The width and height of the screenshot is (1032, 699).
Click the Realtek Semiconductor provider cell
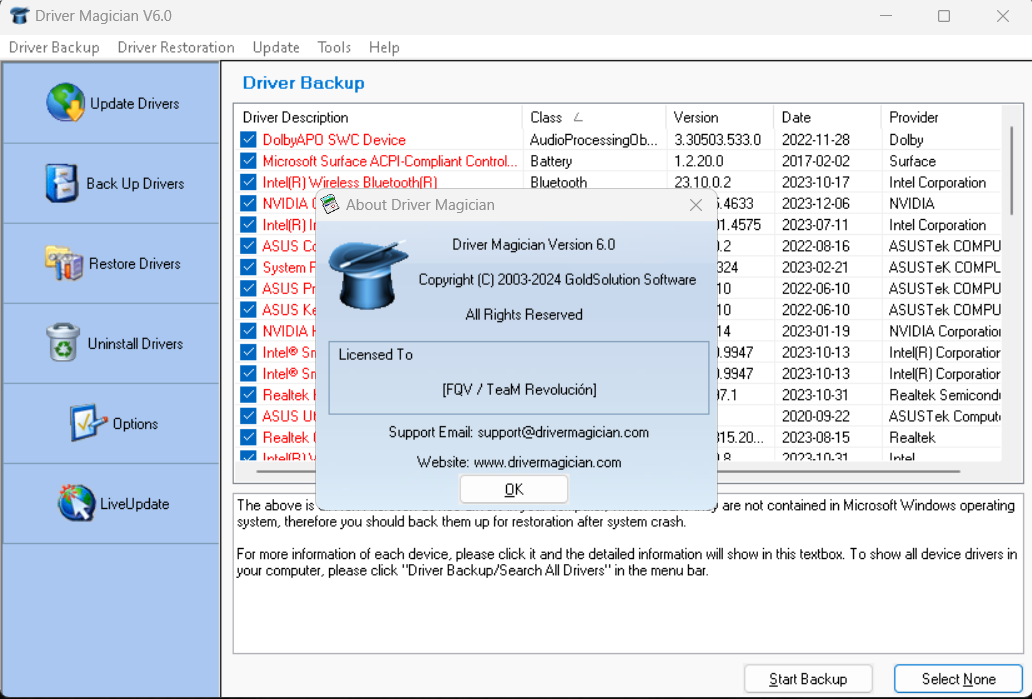[x=945, y=395]
